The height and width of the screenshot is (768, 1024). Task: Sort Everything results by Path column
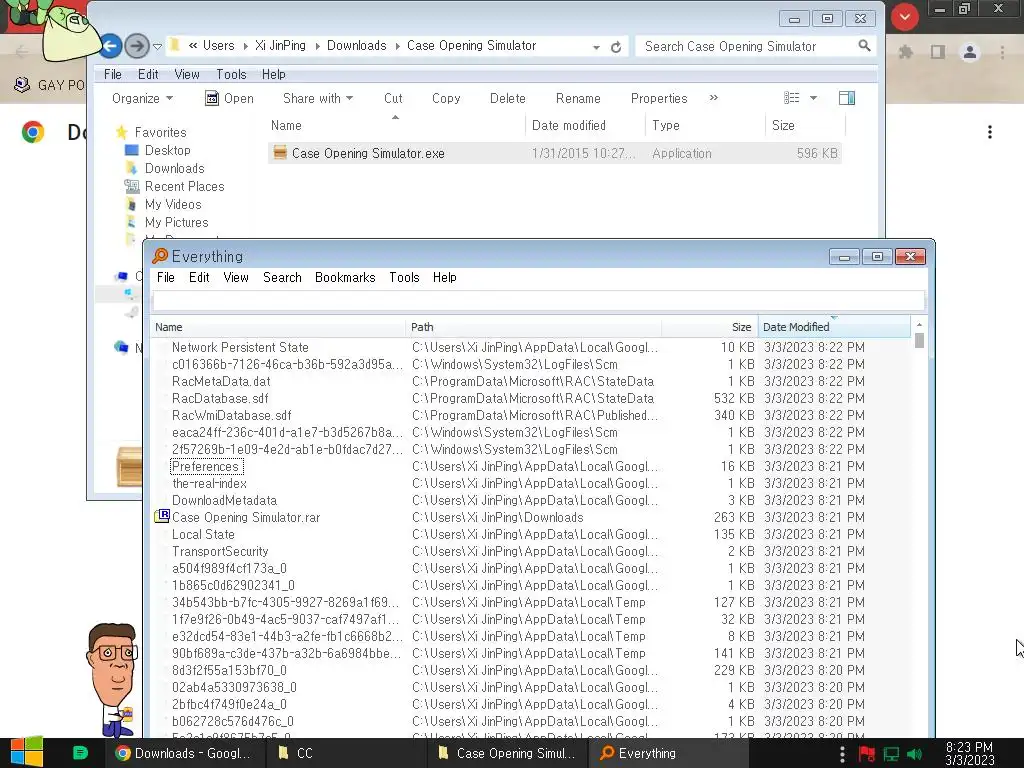(x=534, y=327)
